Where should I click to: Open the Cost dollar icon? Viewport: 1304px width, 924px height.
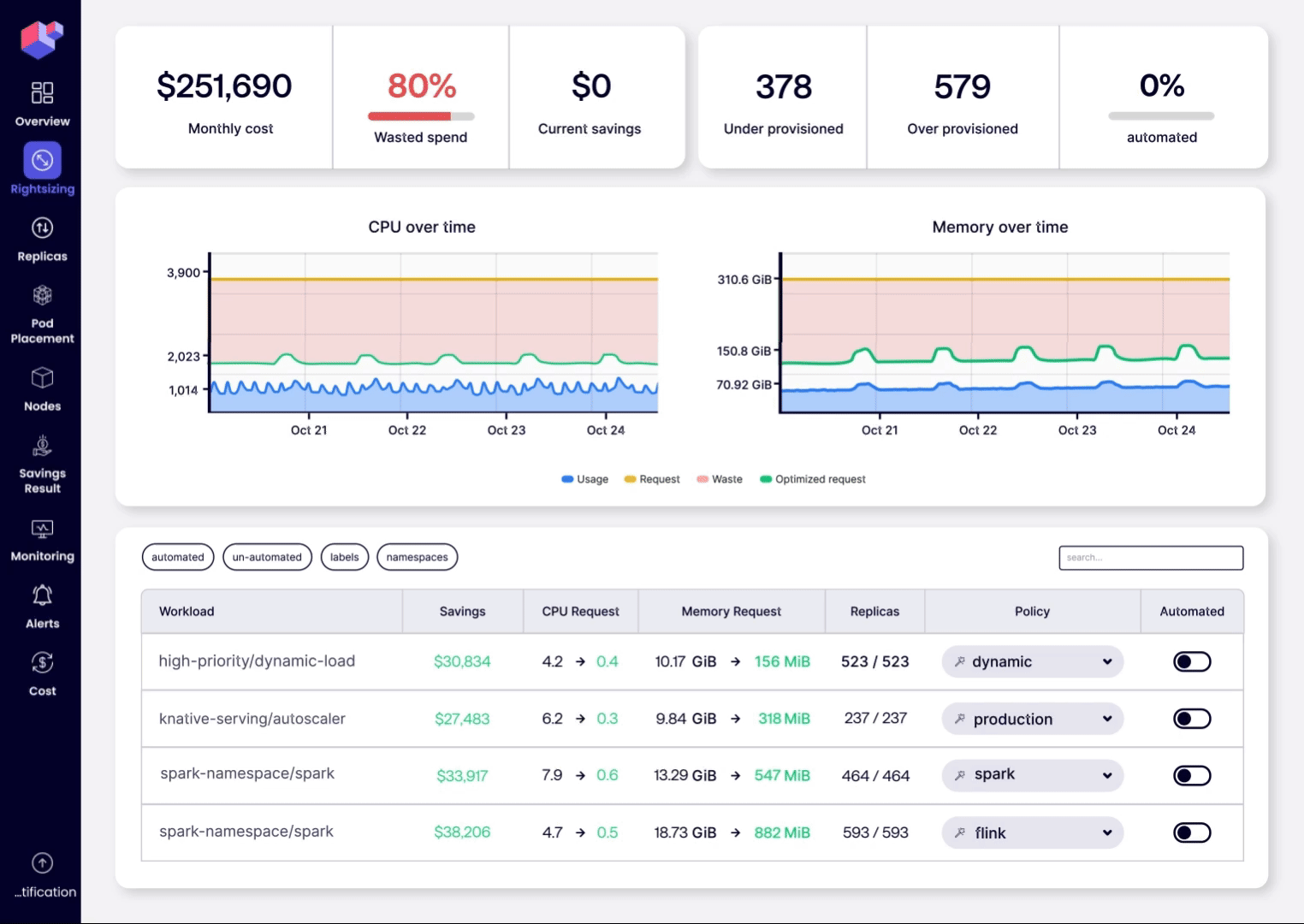point(42,663)
